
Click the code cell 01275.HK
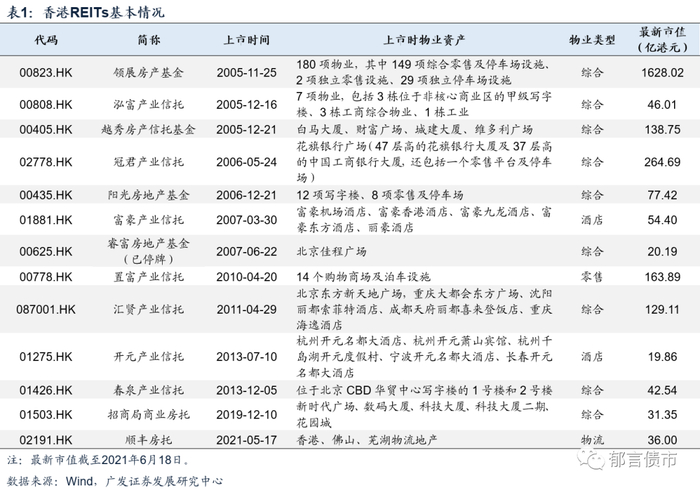click(46, 357)
